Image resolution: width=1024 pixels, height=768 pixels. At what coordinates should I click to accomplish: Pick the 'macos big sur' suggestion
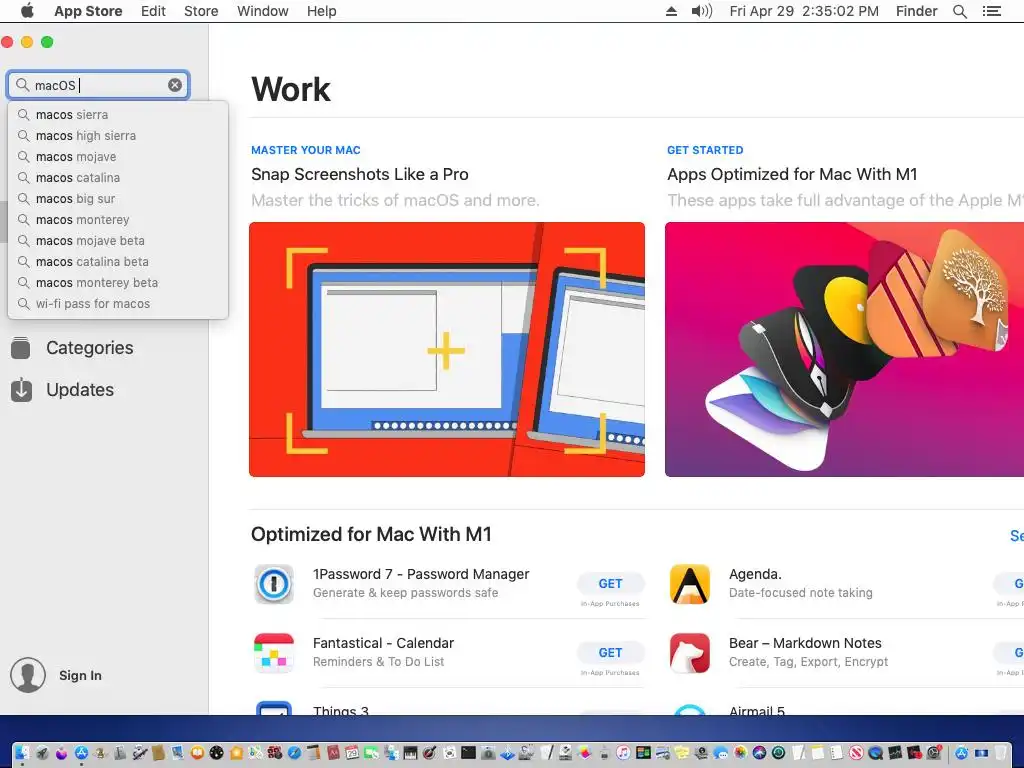click(x=118, y=199)
